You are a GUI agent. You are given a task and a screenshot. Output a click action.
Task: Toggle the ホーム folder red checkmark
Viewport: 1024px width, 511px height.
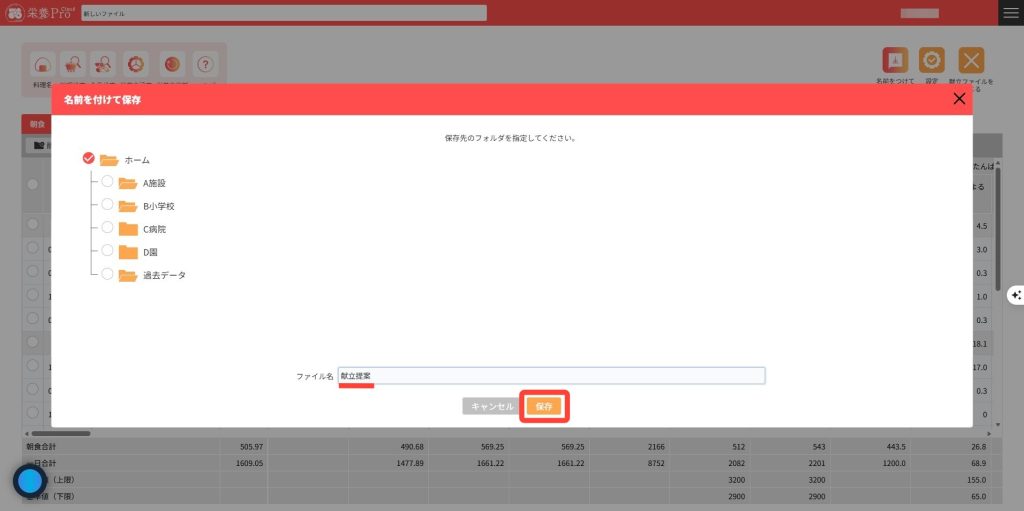89,159
